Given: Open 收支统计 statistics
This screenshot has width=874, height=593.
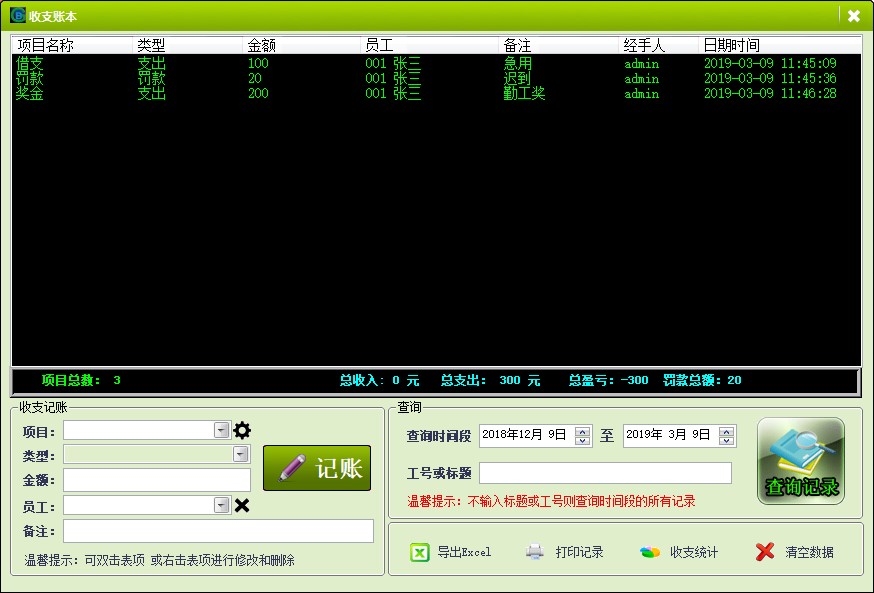Looking at the screenshot, I should pos(680,552).
